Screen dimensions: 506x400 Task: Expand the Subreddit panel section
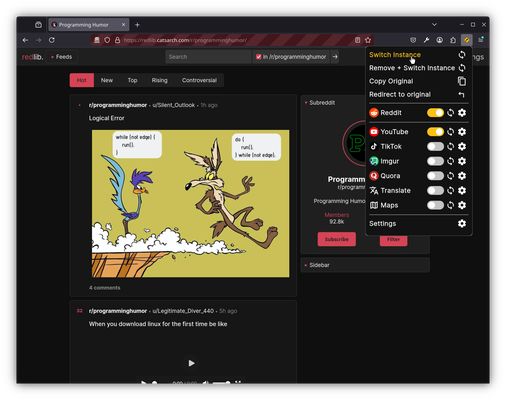[320, 103]
